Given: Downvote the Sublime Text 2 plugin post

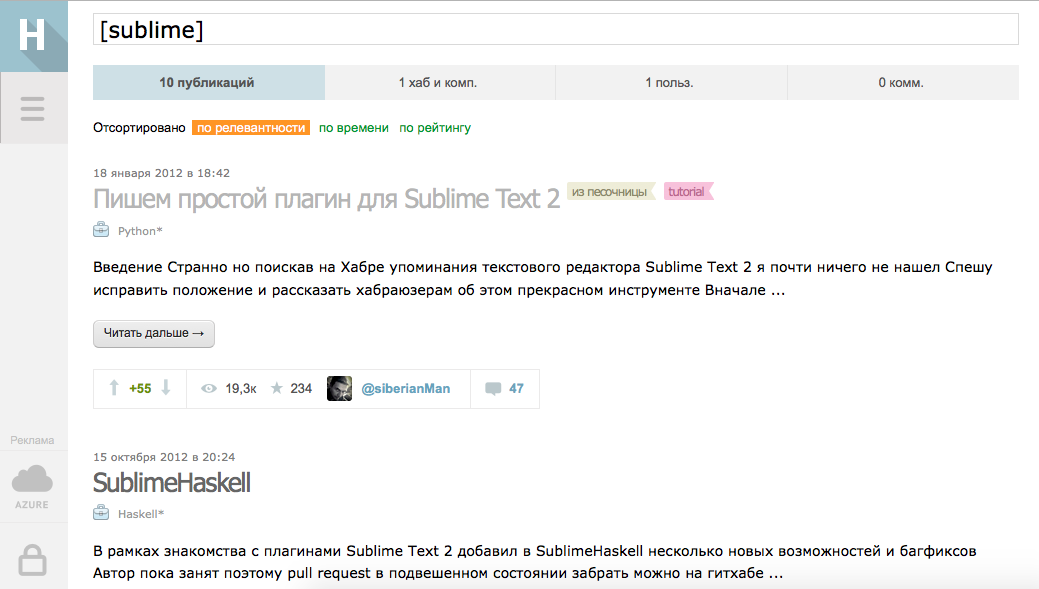Looking at the screenshot, I should (x=166, y=388).
